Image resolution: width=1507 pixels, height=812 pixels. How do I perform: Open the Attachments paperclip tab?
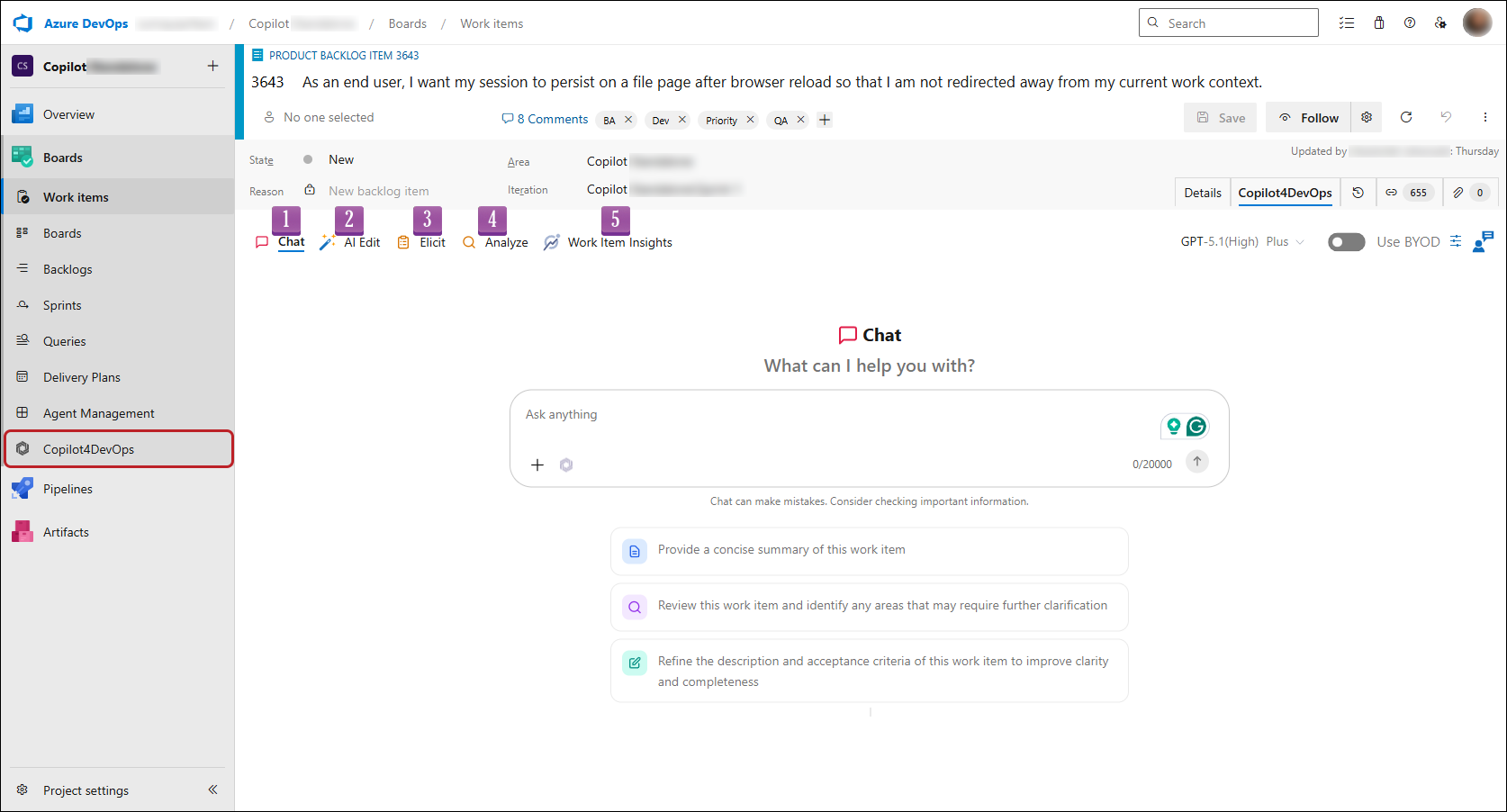[1469, 193]
